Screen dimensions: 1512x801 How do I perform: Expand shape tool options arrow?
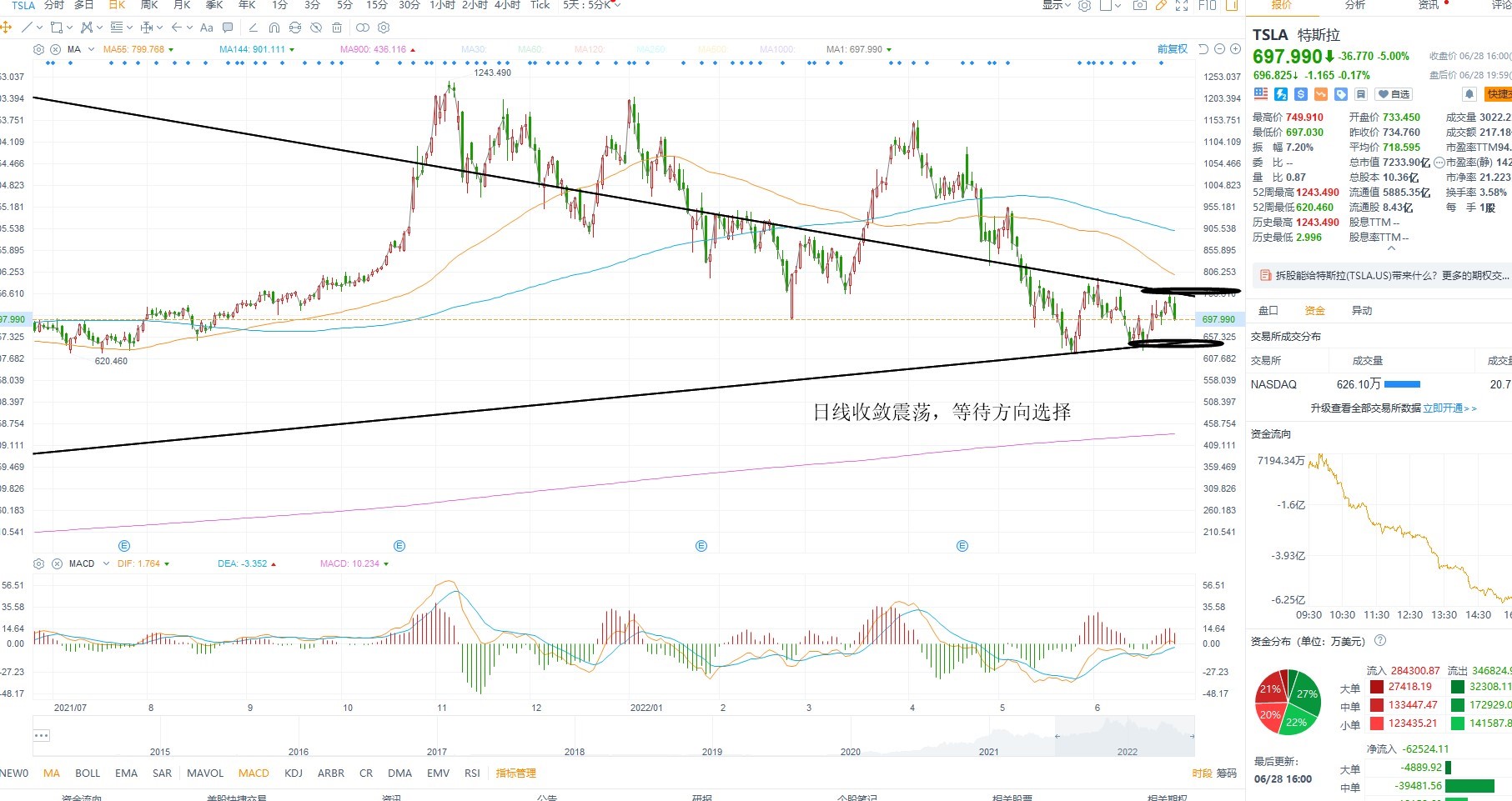(x=69, y=28)
